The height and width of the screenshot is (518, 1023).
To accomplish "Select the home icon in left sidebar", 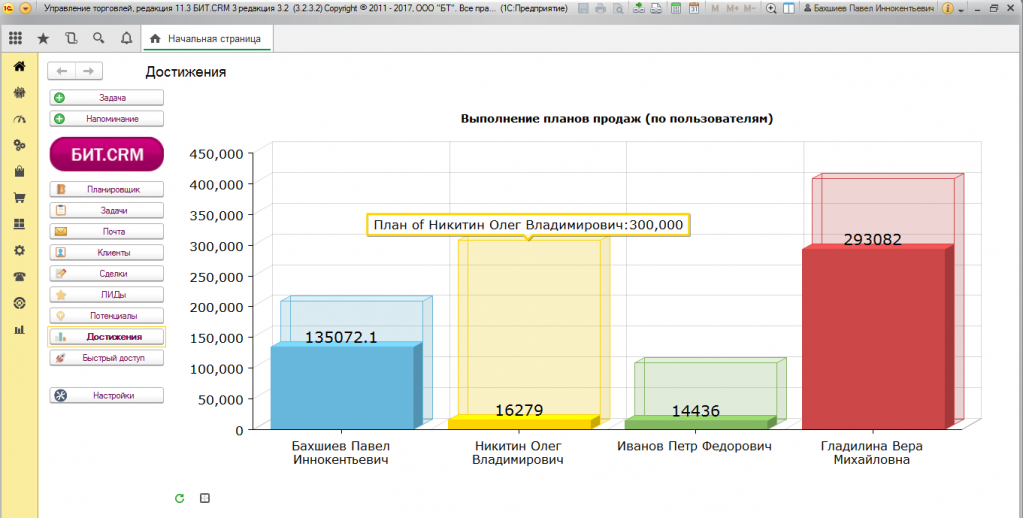I will point(20,66).
